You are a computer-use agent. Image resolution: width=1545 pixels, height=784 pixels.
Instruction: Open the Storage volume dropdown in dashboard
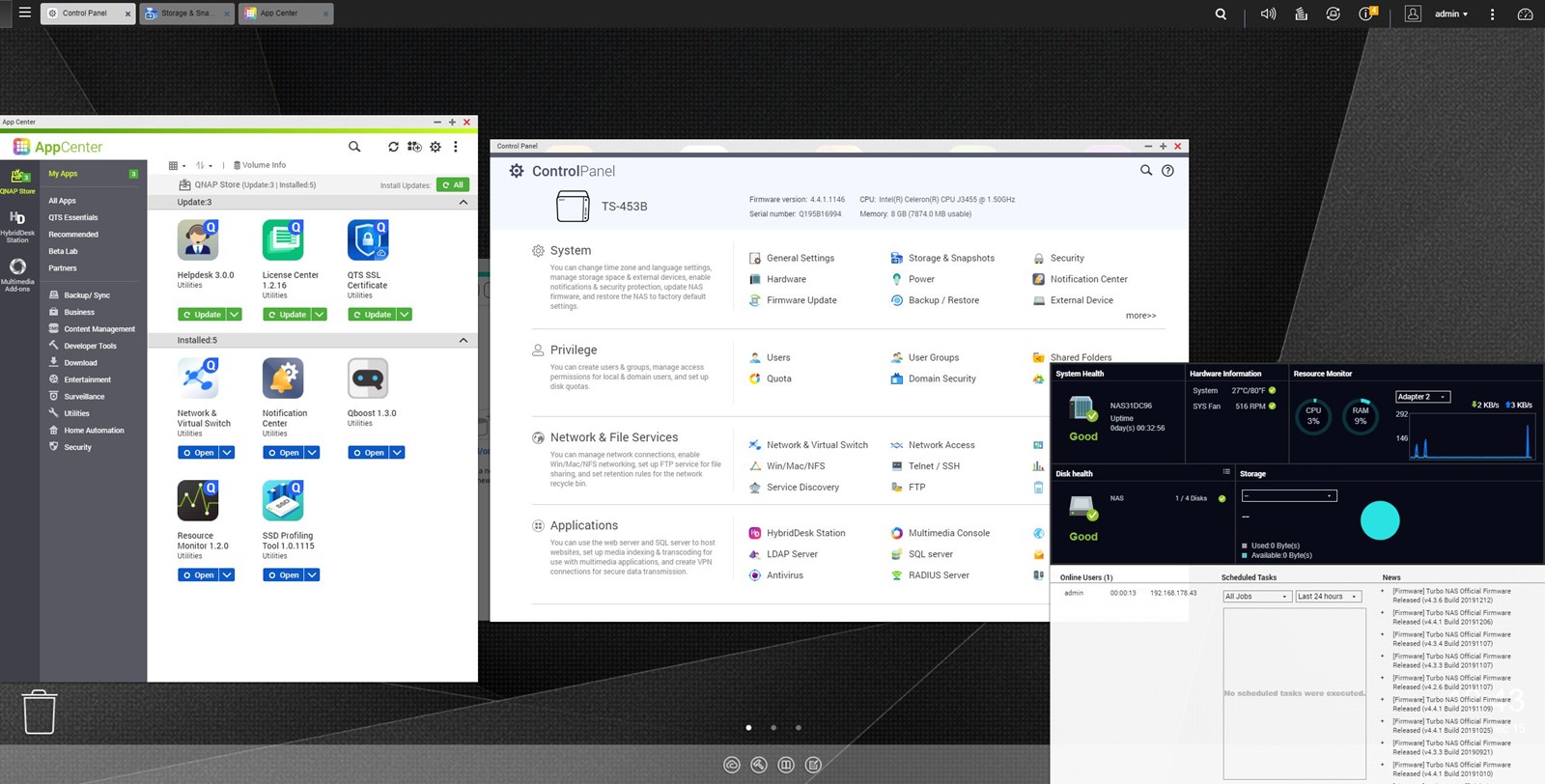pos(1289,495)
